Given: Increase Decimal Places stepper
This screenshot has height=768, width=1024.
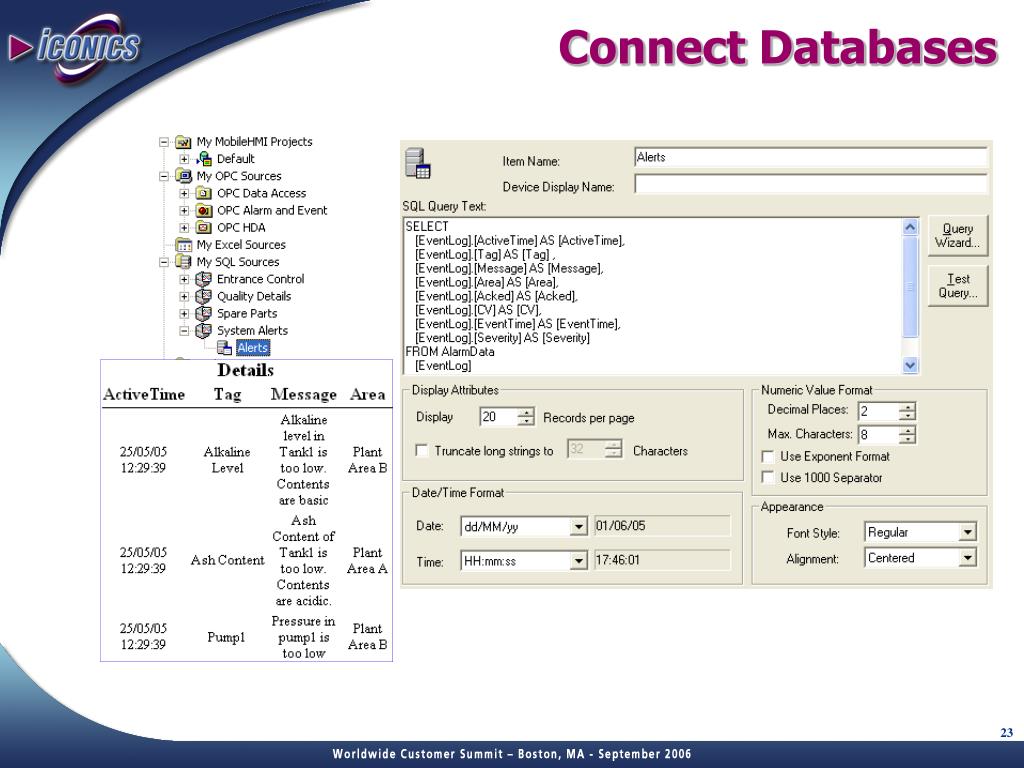Looking at the screenshot, I should tap(907, 407).
